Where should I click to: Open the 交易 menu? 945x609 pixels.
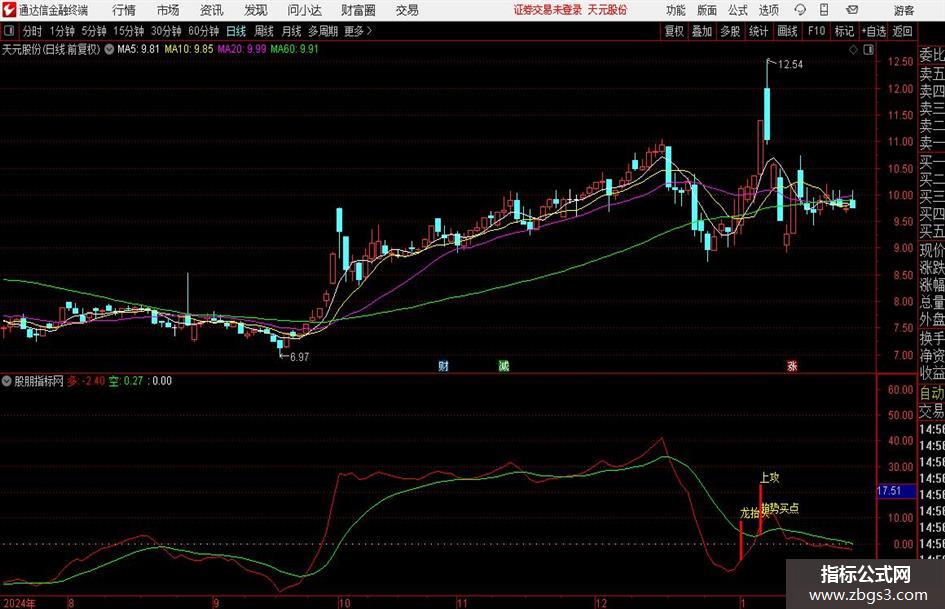(x=407, y=10)
